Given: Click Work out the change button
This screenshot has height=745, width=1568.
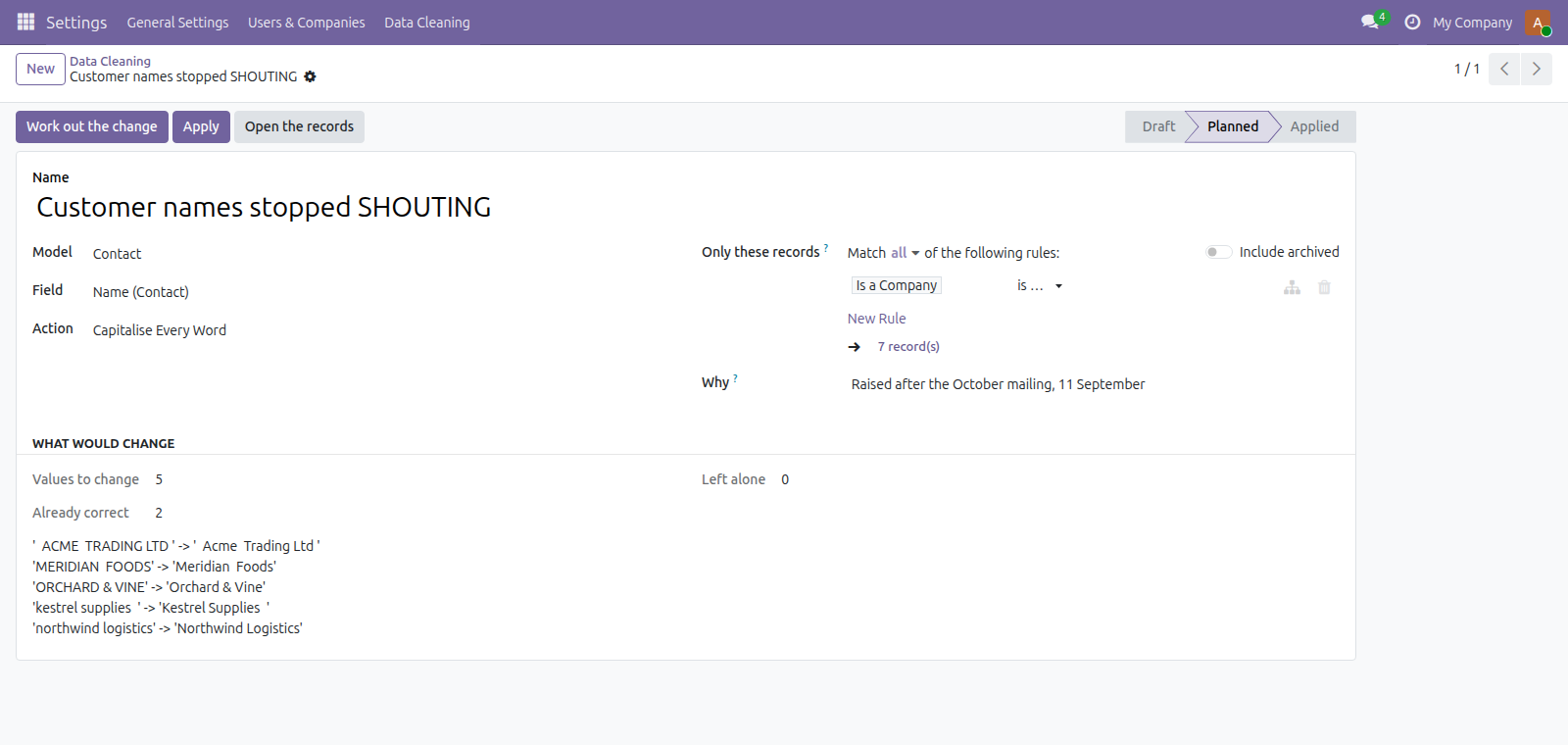Looking at the screenshot, I should coord(92,126).
